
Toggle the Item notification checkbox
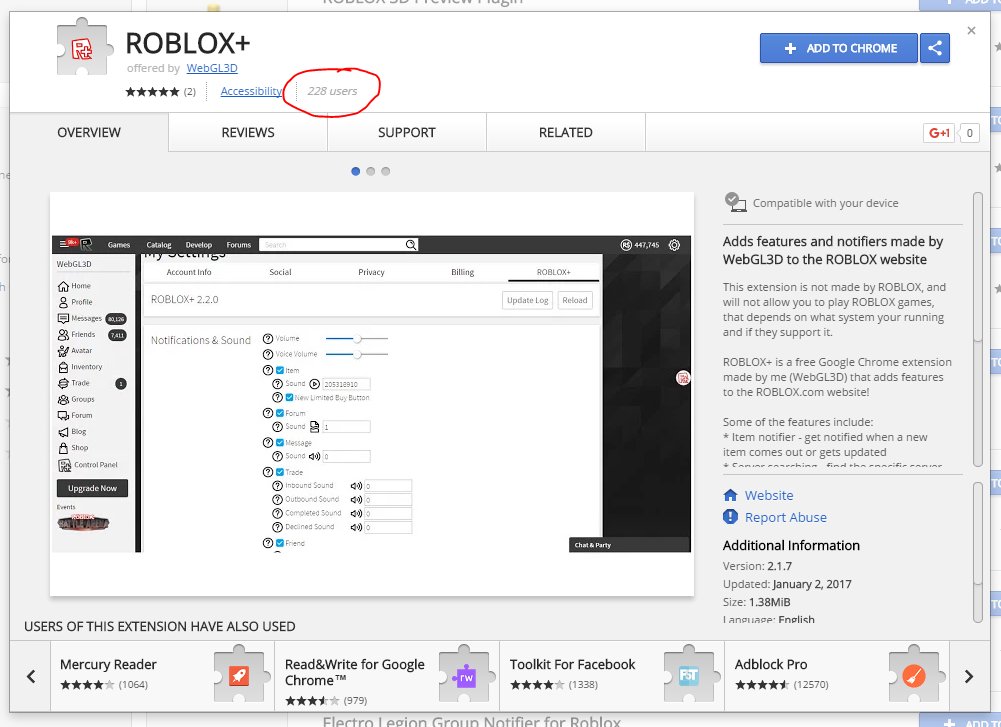[x=280, y=370]
